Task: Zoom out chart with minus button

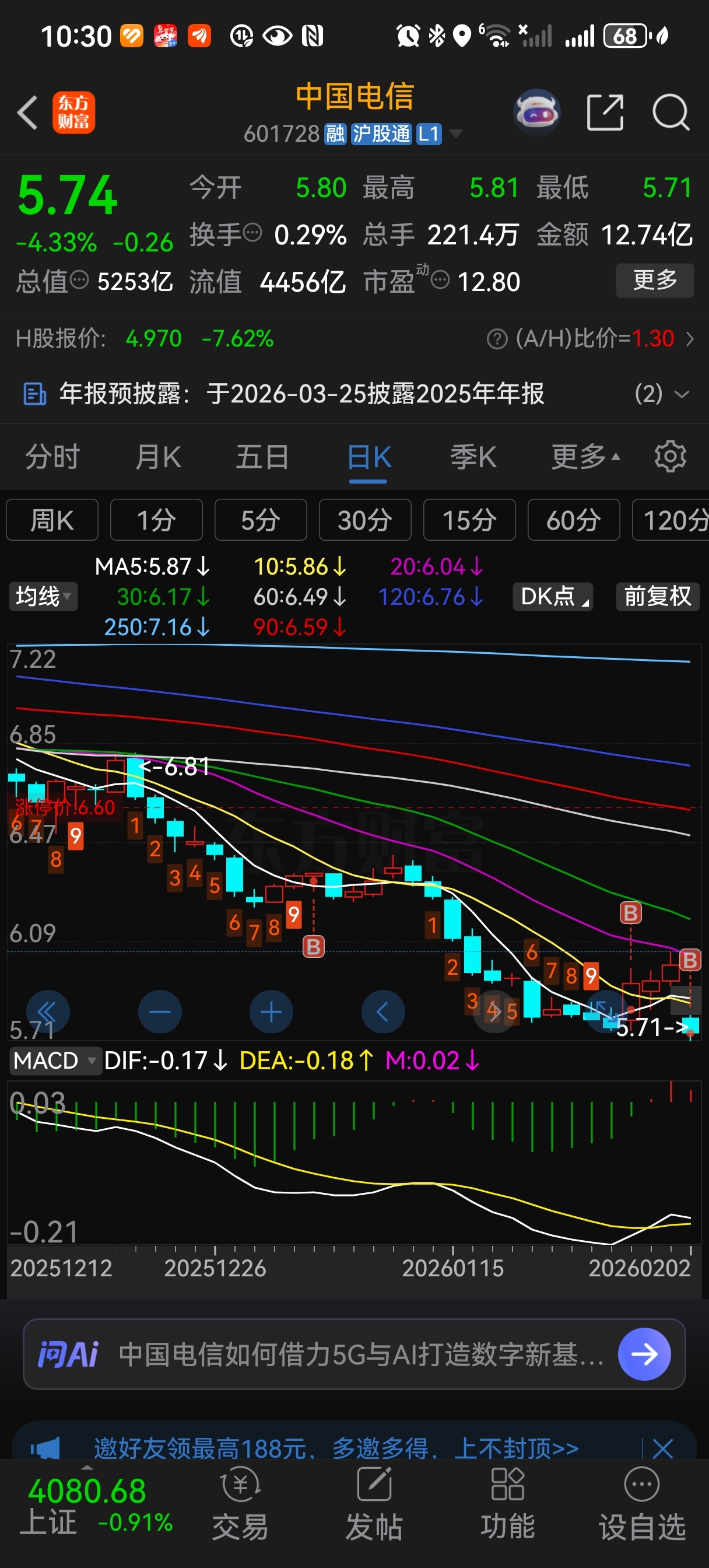Action: point(160,1012)
